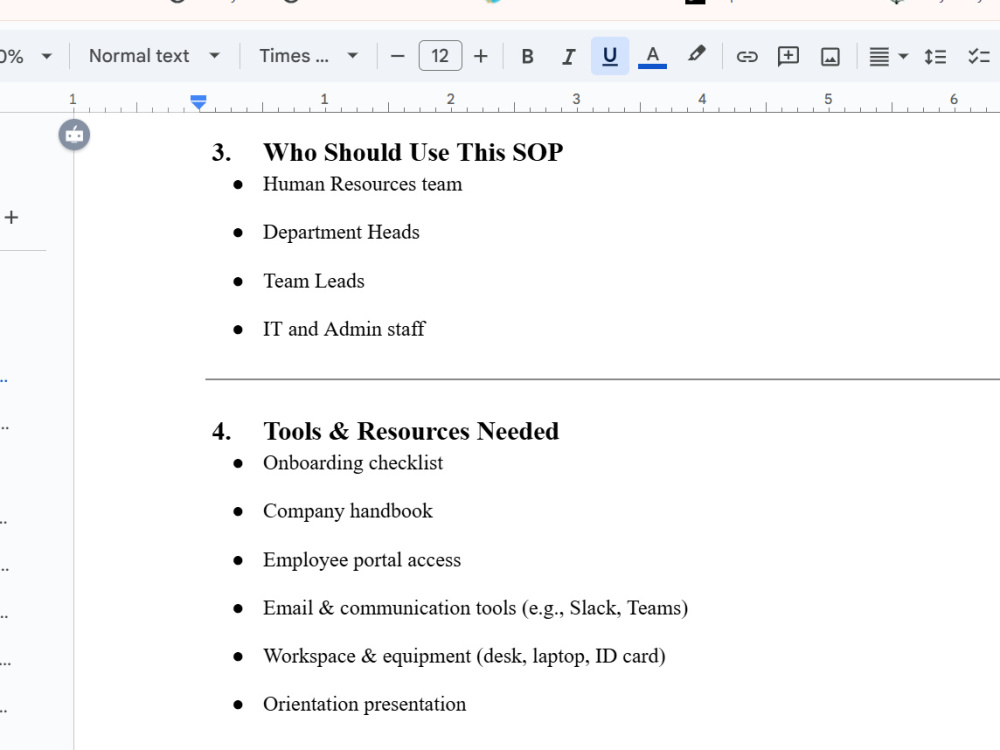Viewport: 1000px width, 750px height.
Task: Toggle bold formatting
Action: click(x=527, y=56)
